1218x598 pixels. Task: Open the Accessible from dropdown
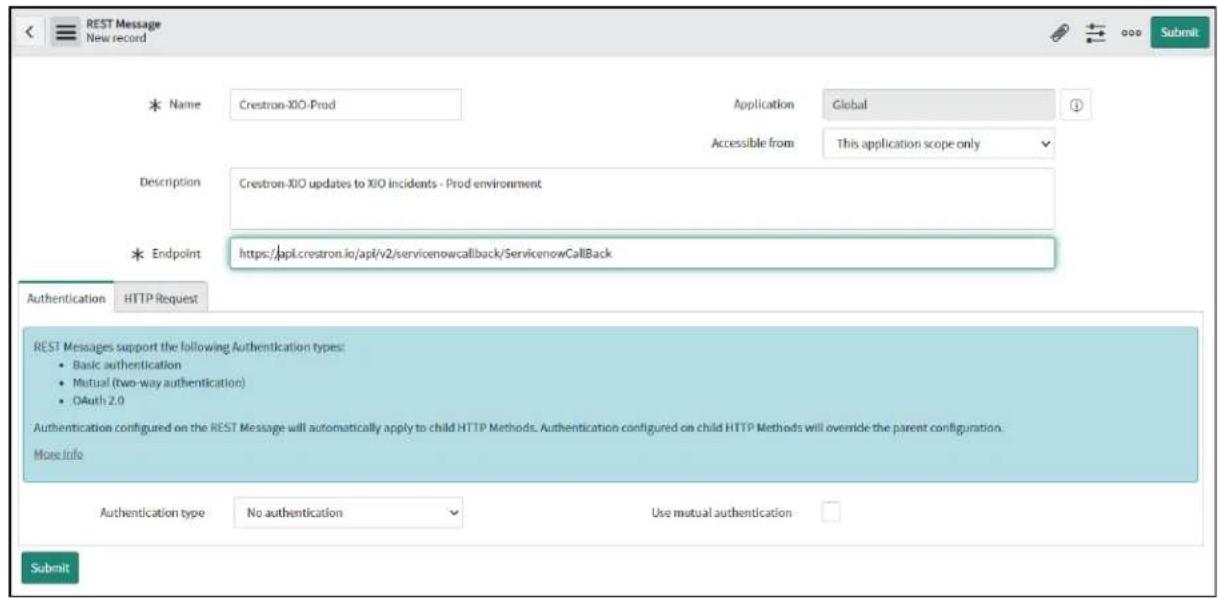click(x=938, y=144)
